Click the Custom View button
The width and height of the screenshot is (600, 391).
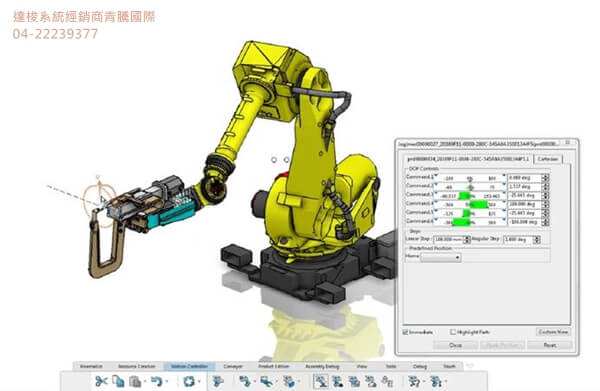coord(553,332)
